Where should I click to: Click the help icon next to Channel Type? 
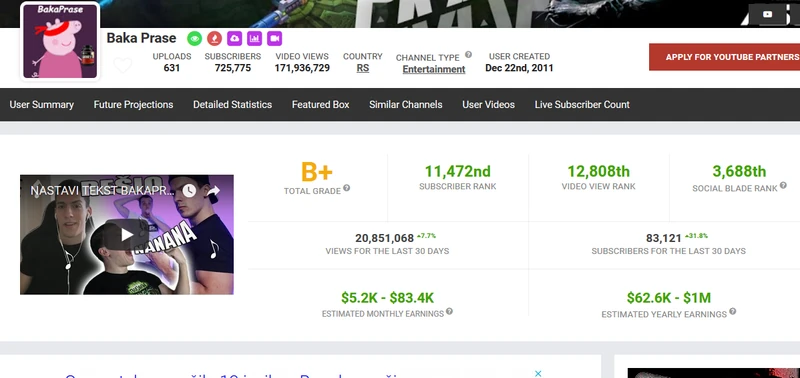(x=468, y=55)
